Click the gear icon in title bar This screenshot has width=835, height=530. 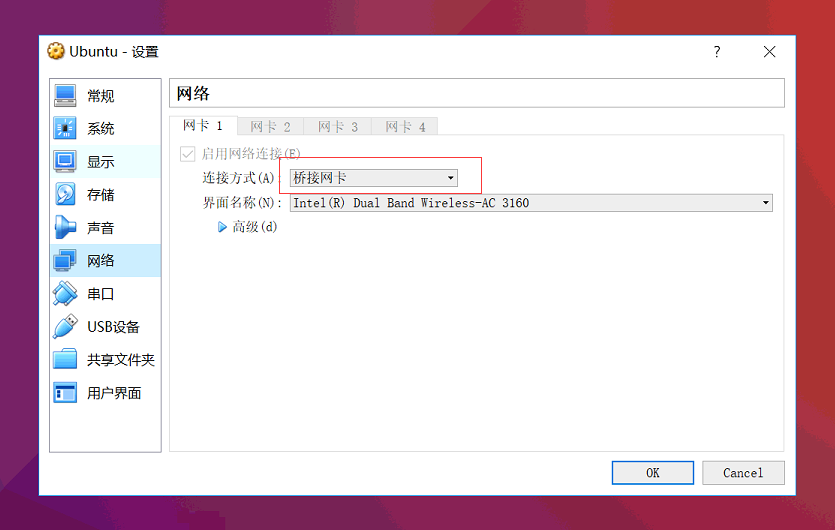[55, 51]
